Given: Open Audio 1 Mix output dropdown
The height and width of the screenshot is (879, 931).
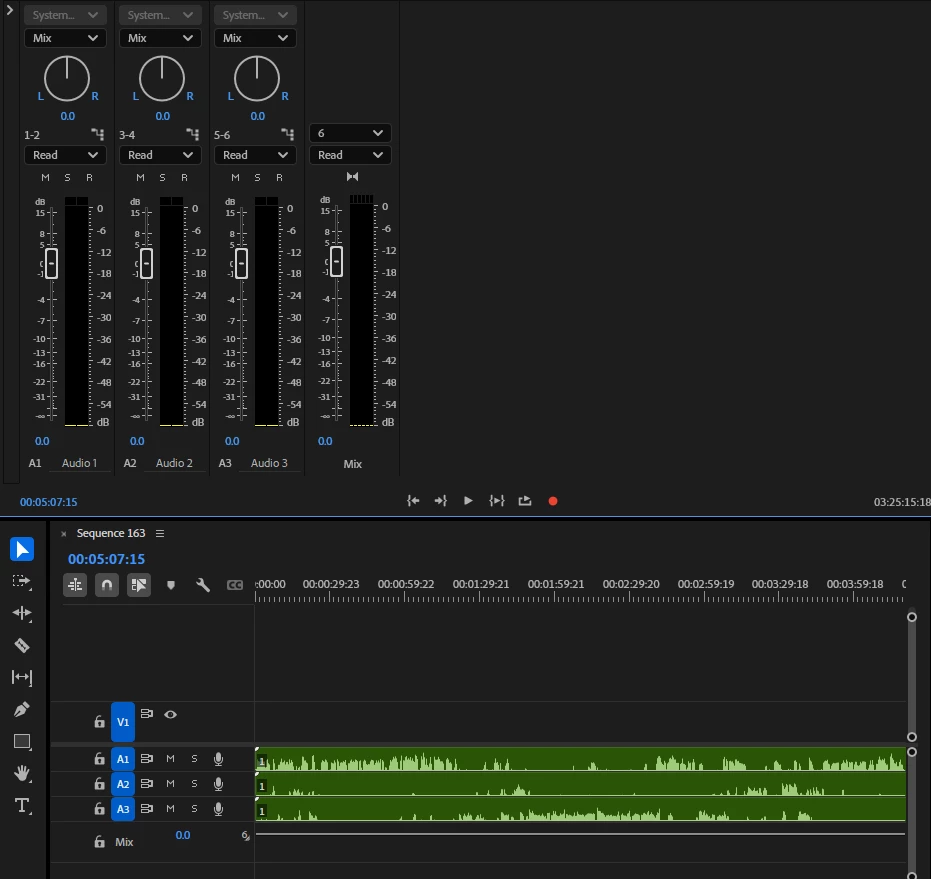Looking at the screenshot, I should [65, 38].
